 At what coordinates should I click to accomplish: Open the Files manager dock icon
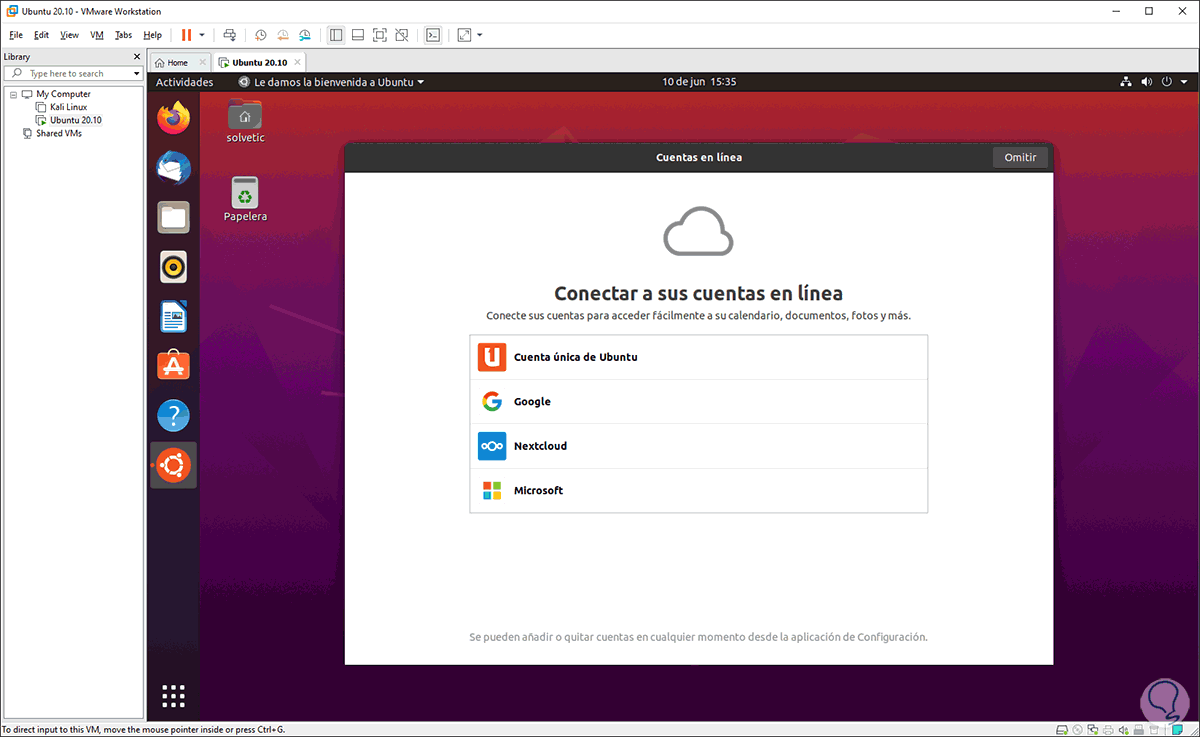coord(174,217)
